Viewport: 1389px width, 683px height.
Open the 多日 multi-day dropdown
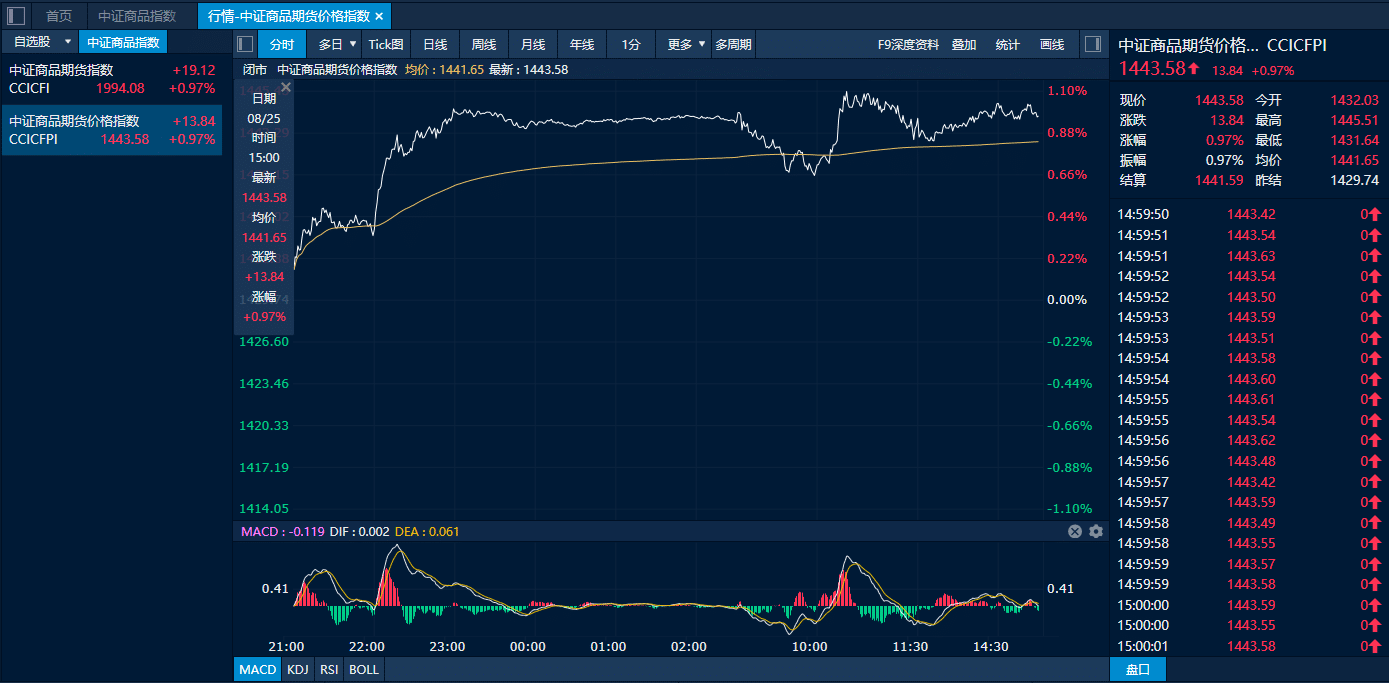pyautogui.click(x=352, y=44)
